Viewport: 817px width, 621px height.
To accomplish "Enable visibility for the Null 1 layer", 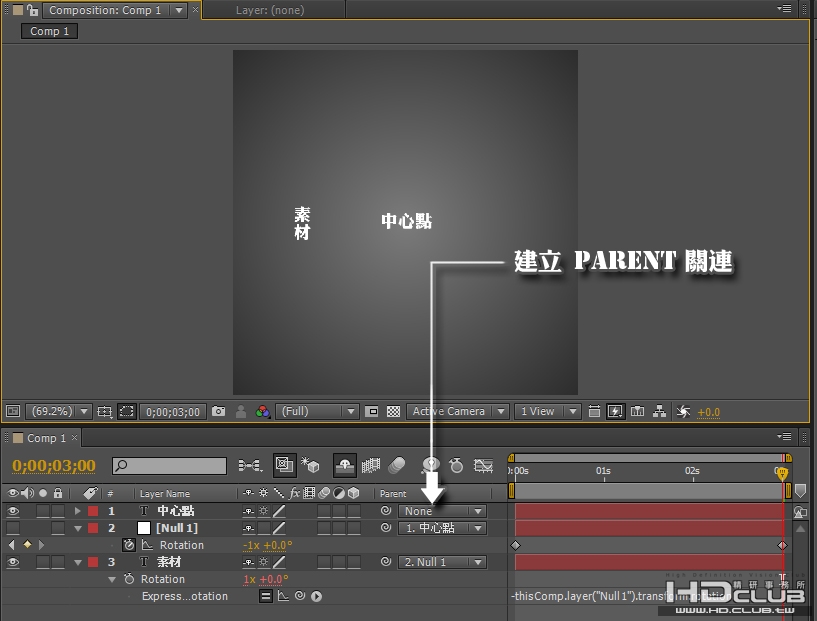I will (x=13, y=528).
